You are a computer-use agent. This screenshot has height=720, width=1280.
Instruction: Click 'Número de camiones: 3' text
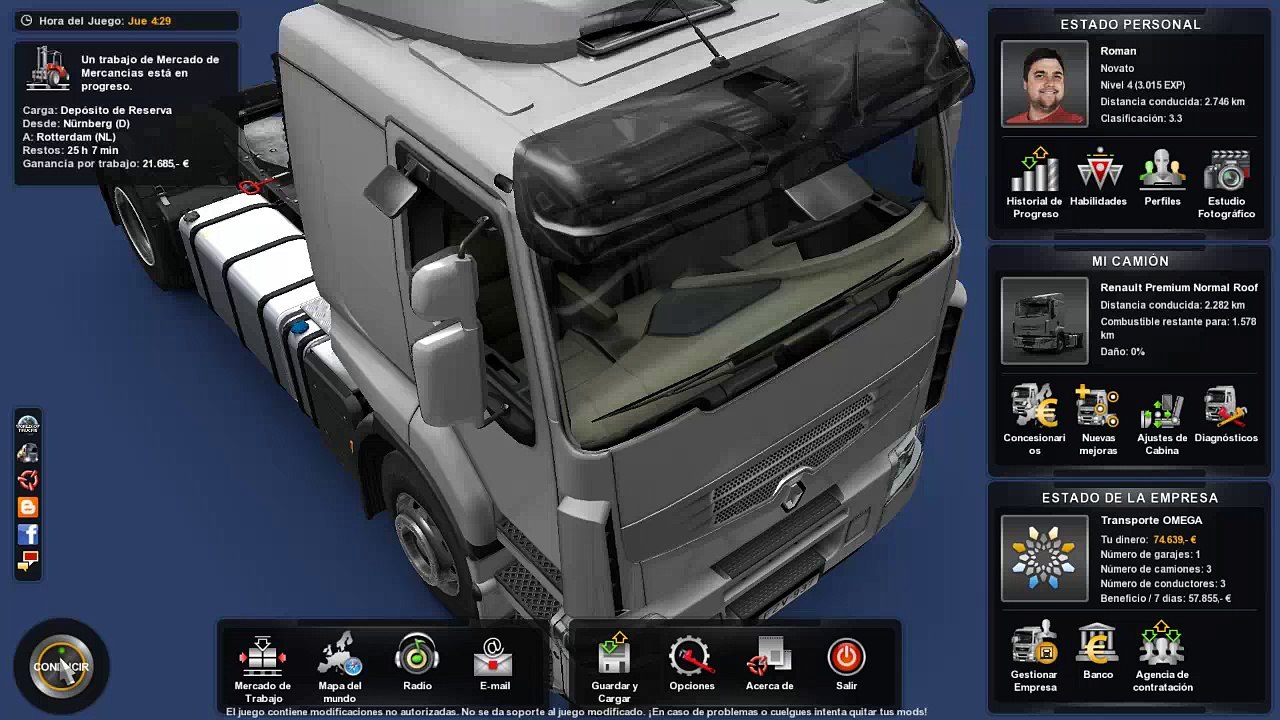coord(1156,569)
